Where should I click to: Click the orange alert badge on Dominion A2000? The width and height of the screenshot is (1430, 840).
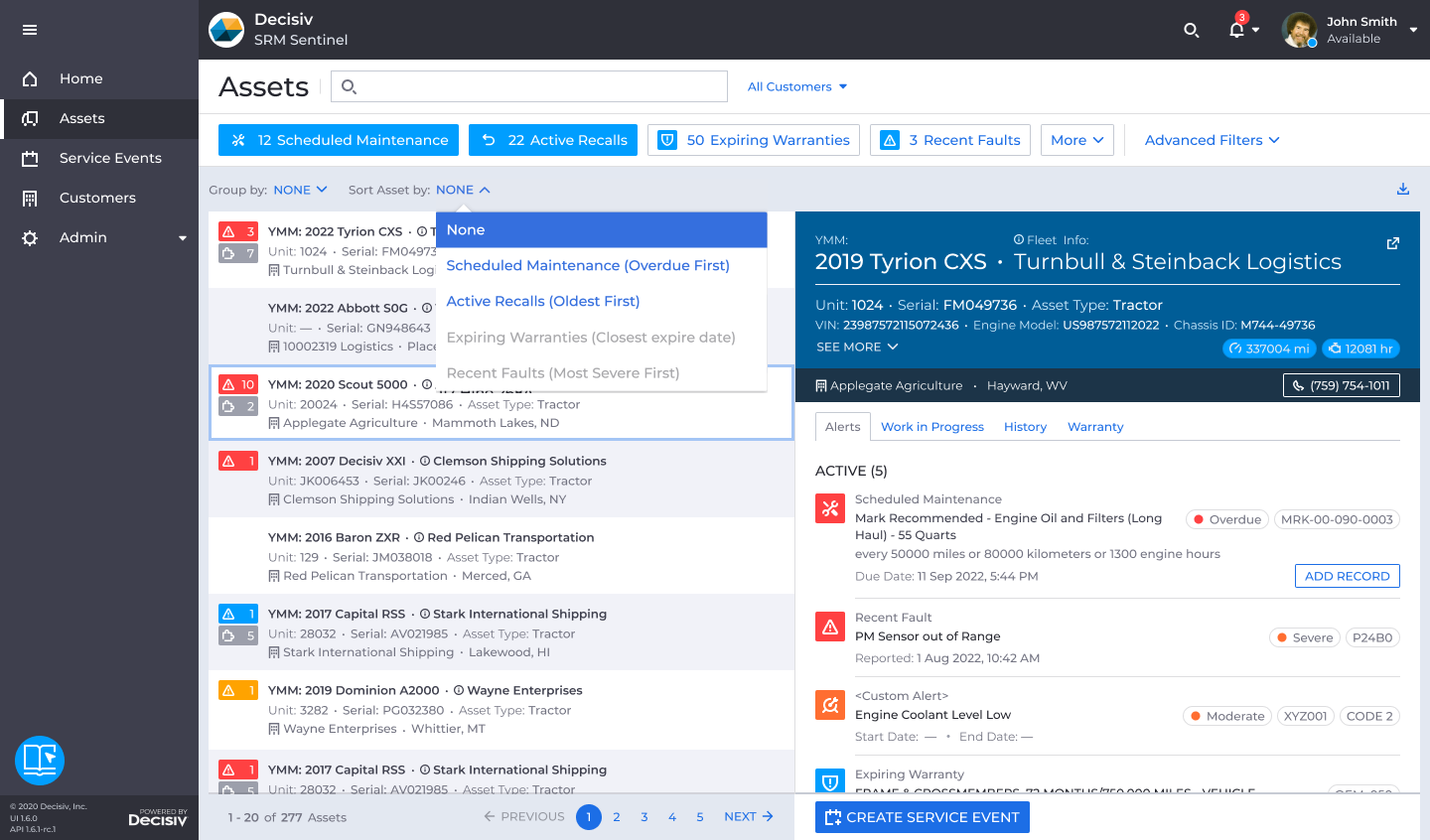pyautogui.click(x=238, y=690)
